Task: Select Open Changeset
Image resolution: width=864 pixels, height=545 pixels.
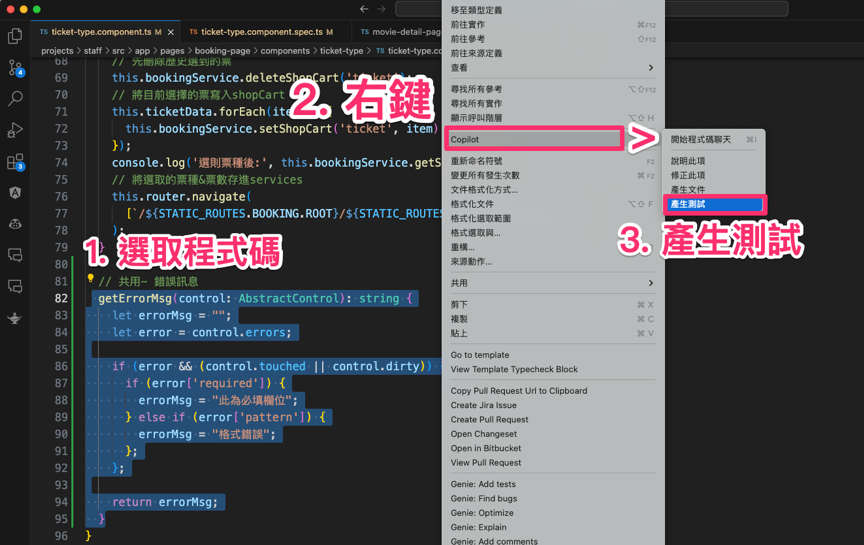Action: [x=553, y=434]
